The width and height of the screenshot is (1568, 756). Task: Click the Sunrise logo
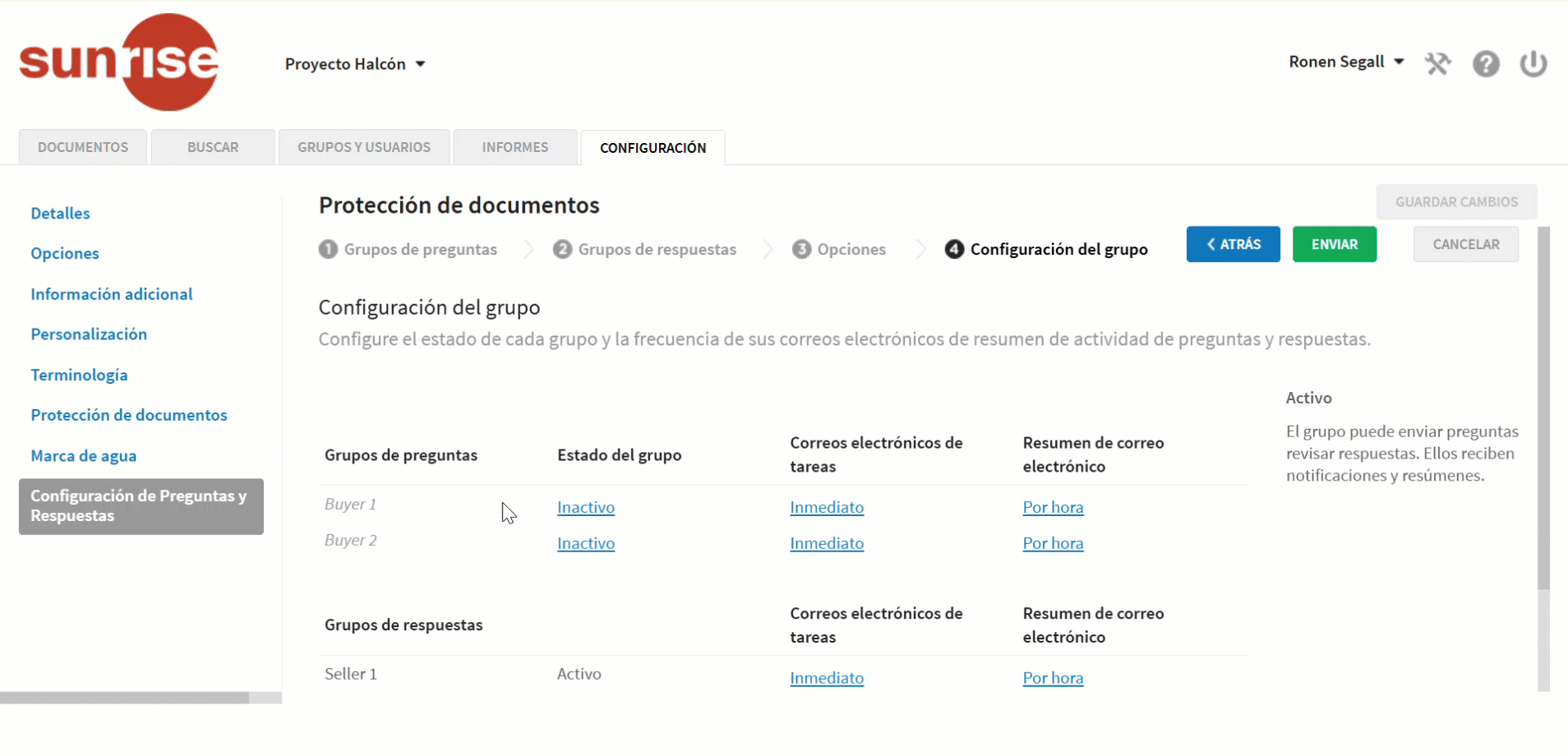pyautogui.click(x=119, y=62)
